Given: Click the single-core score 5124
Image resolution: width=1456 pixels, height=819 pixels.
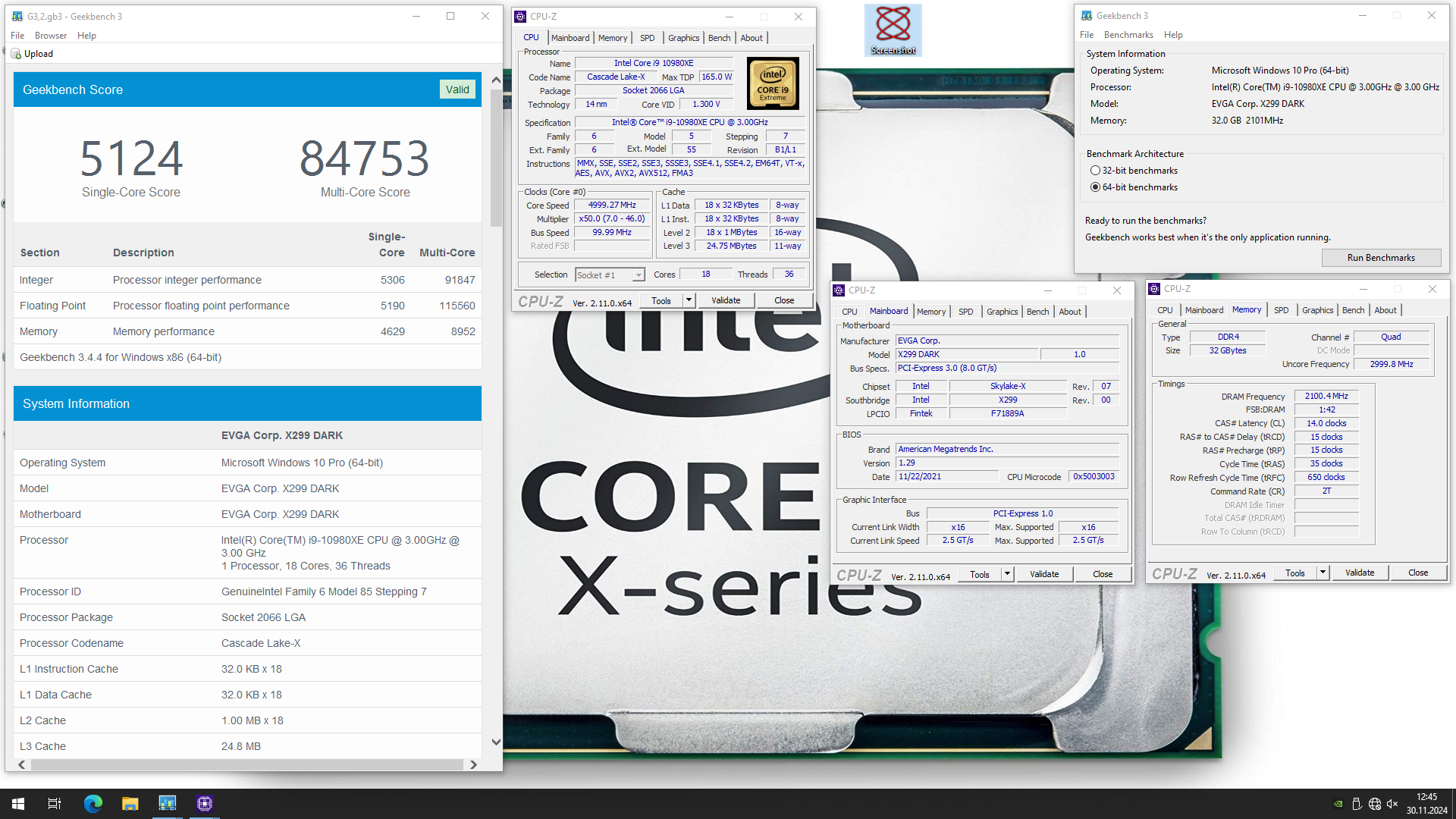Looking at the screenshot, I should click(x=131, y=158).
